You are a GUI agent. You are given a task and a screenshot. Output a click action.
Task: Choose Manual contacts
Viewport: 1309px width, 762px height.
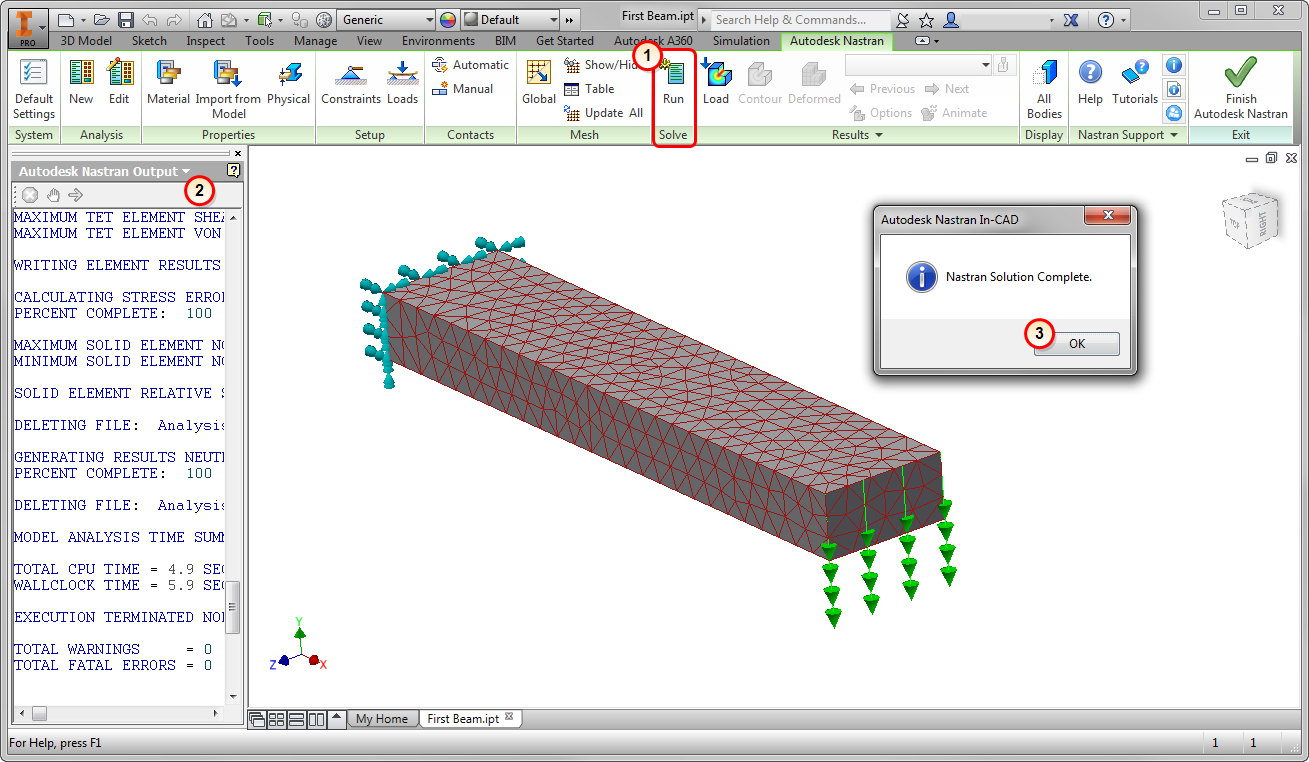[462, 89]
